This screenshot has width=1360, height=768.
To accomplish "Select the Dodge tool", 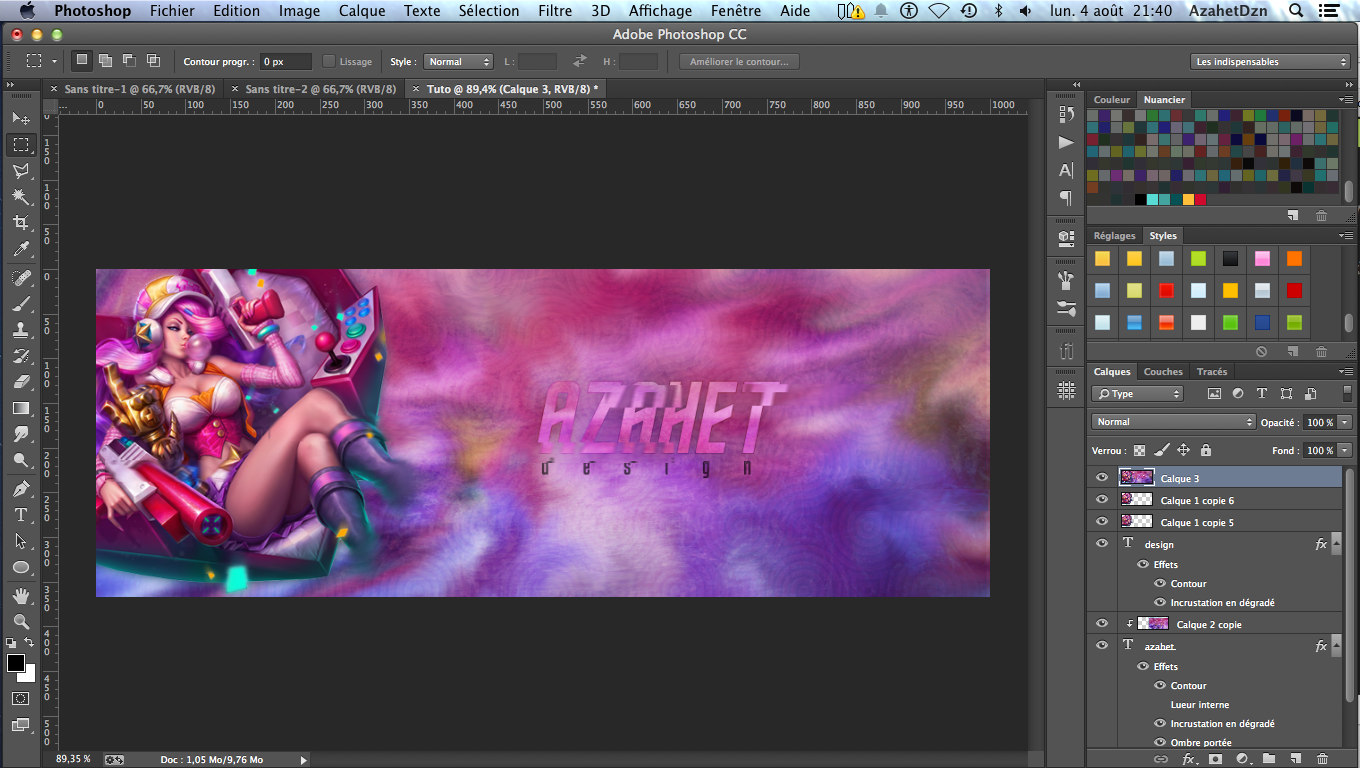I will [20, 460].
